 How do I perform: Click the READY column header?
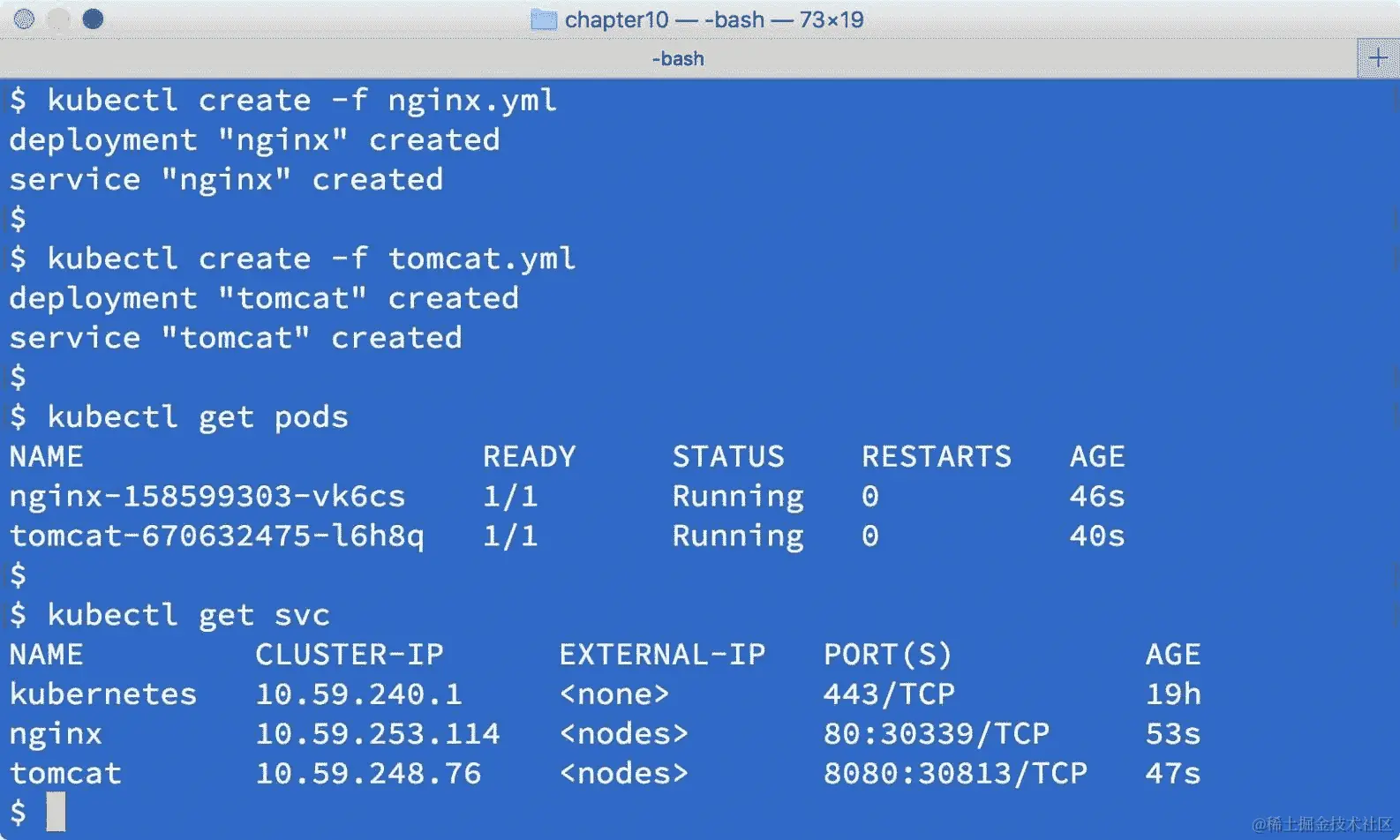[529, 456]
